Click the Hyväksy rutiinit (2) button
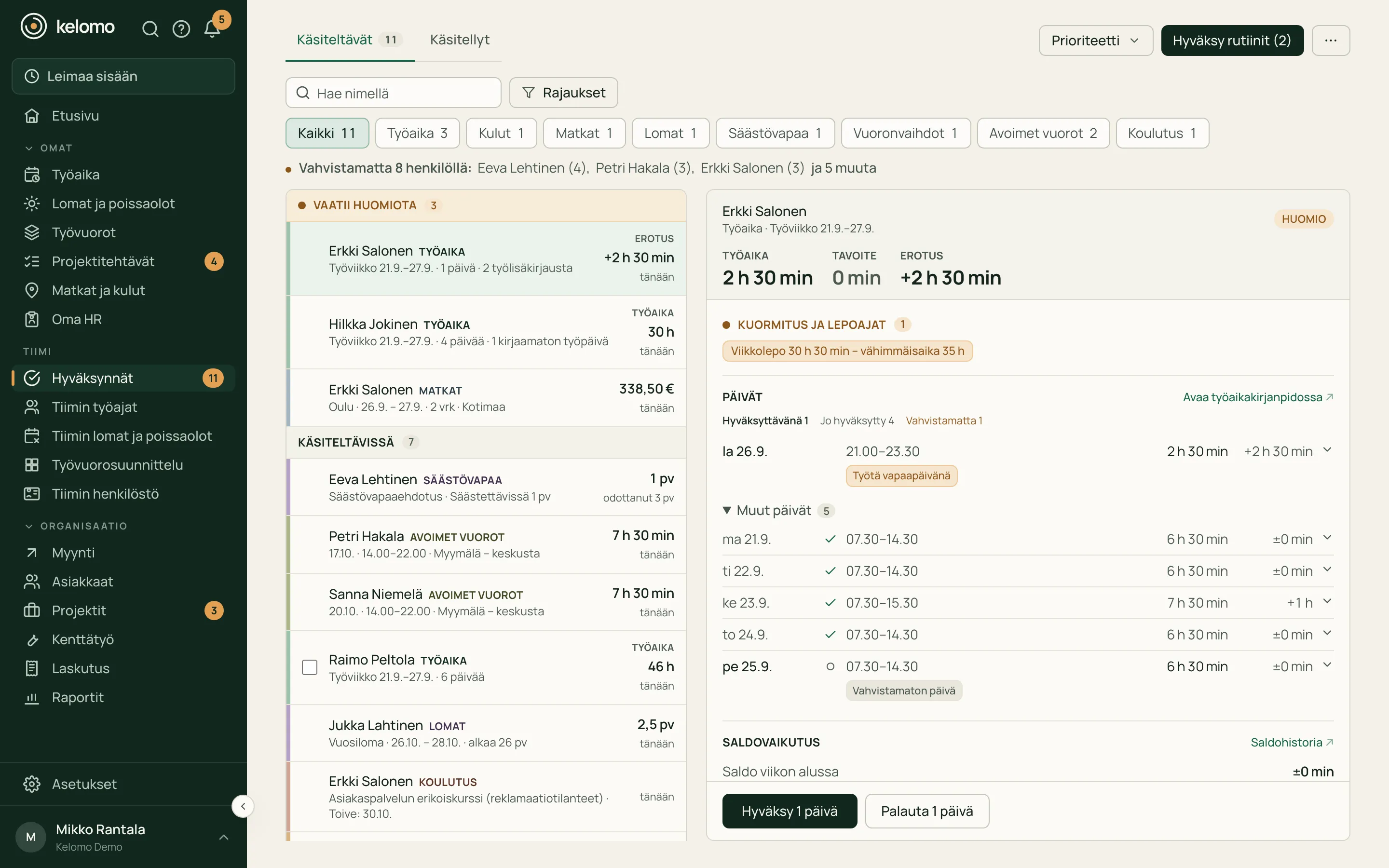This screenshot has width=1389, height=868. tap(1232, 40)
